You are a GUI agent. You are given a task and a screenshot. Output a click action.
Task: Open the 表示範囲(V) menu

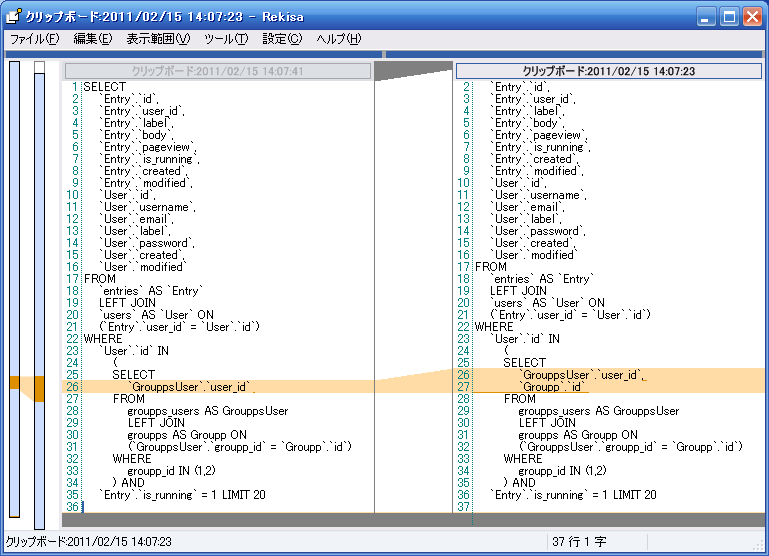pos(158,39)
